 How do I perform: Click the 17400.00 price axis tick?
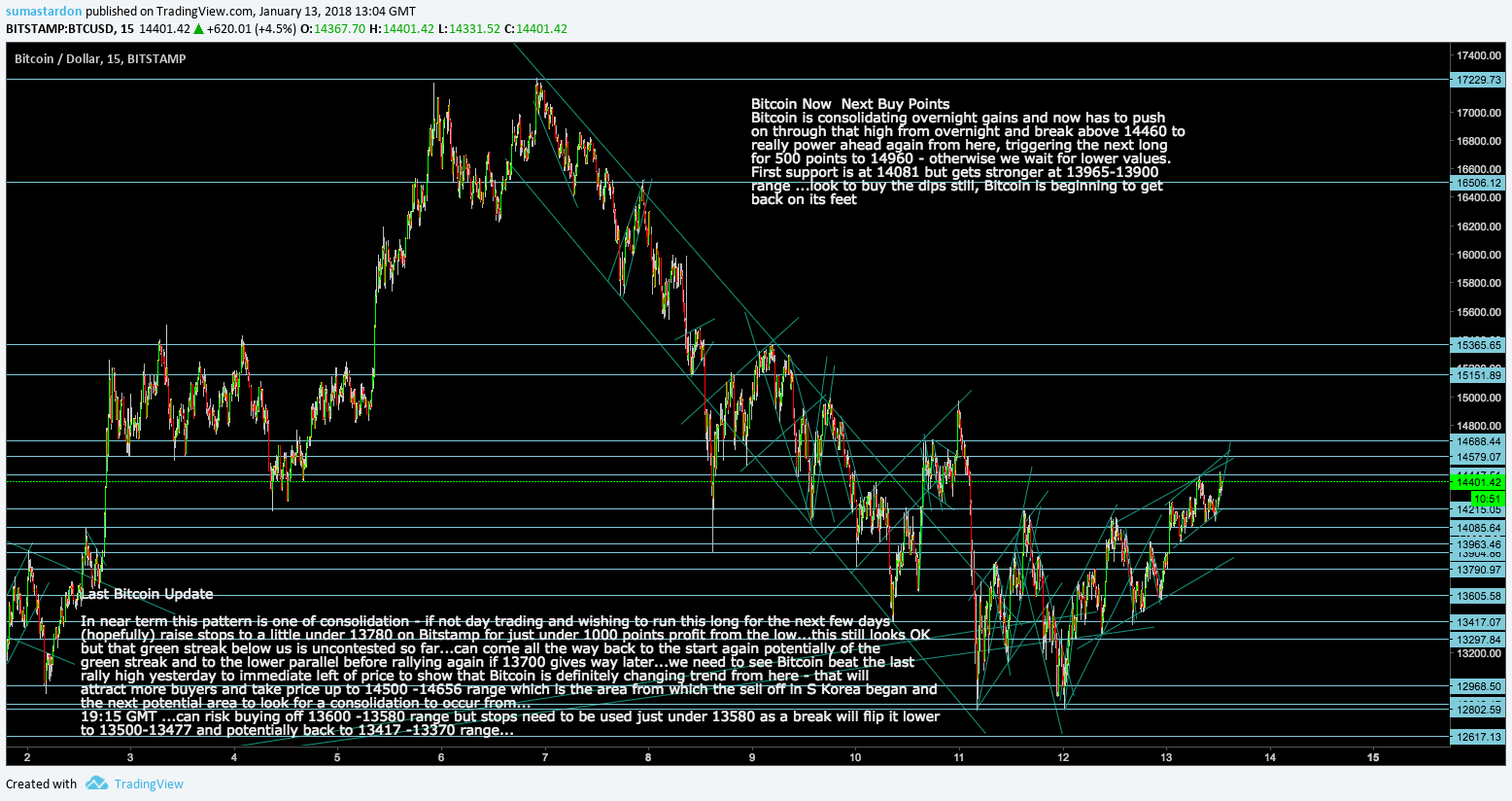pos(1478,55)
